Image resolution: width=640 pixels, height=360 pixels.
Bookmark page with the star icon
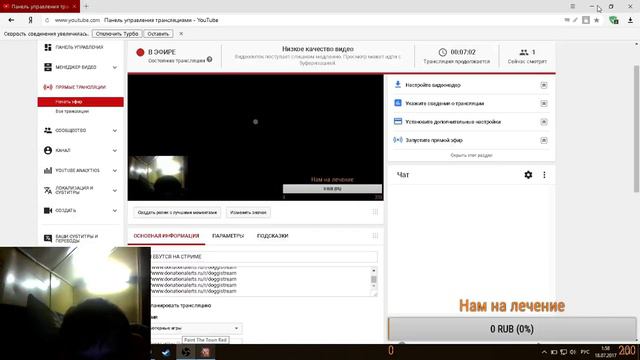click(596, 20)
